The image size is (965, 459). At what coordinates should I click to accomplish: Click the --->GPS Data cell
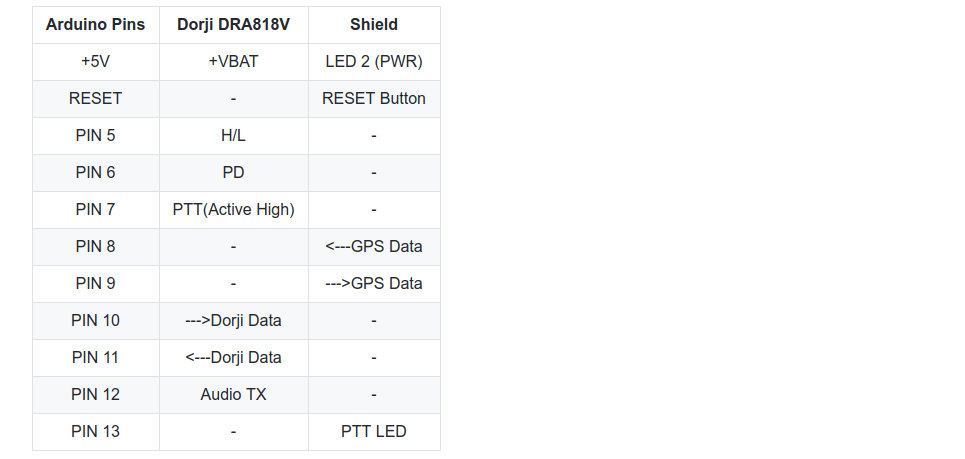374,283
